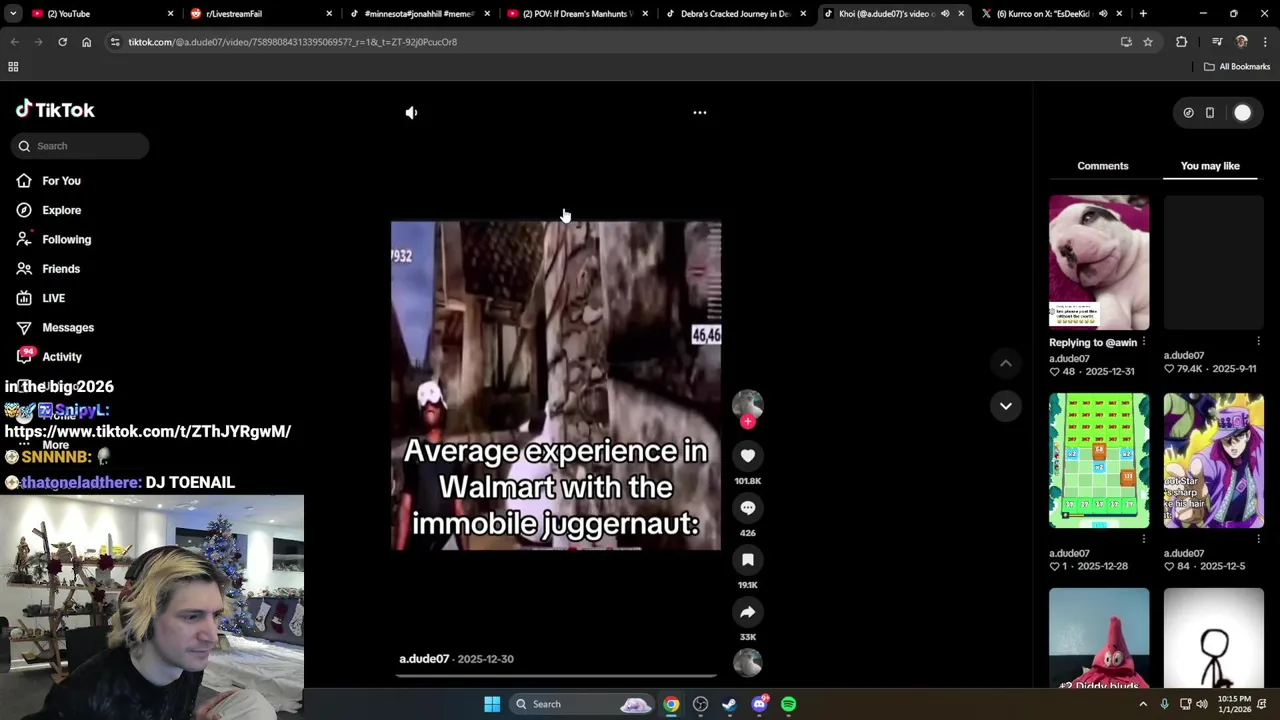Click Windows taskbar Search box

click(x=582, y=704)
